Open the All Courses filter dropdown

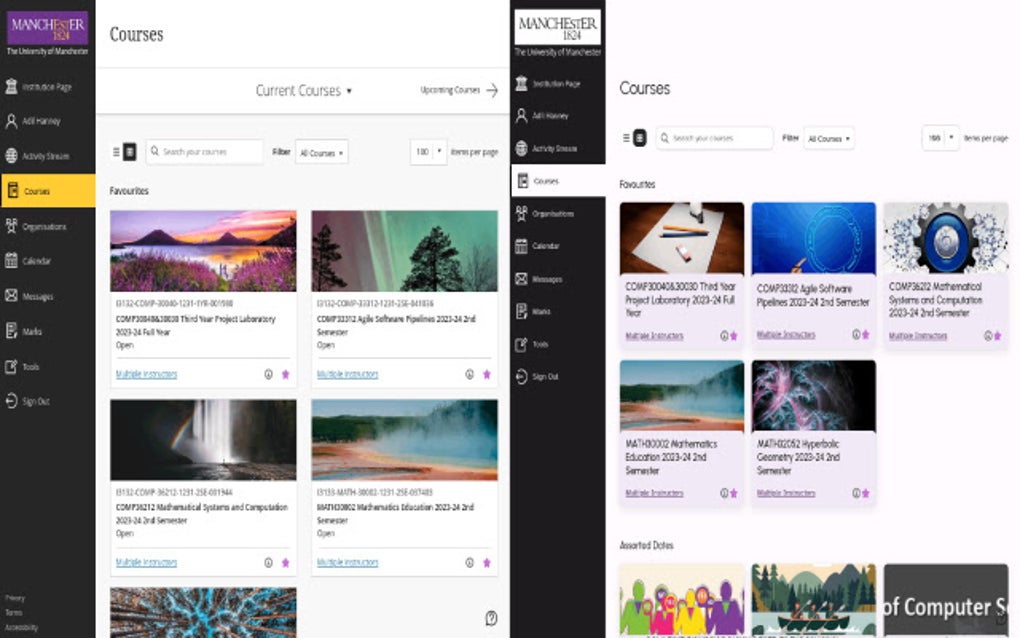coord(320,152)
